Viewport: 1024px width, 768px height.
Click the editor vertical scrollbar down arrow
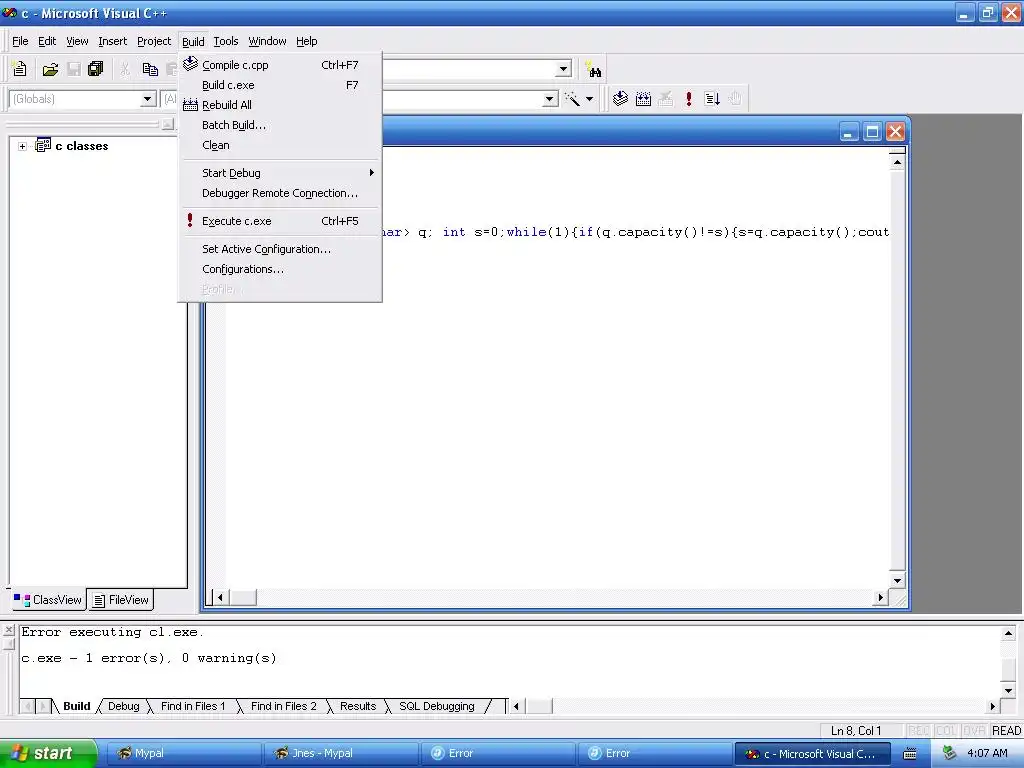point(897,580)
